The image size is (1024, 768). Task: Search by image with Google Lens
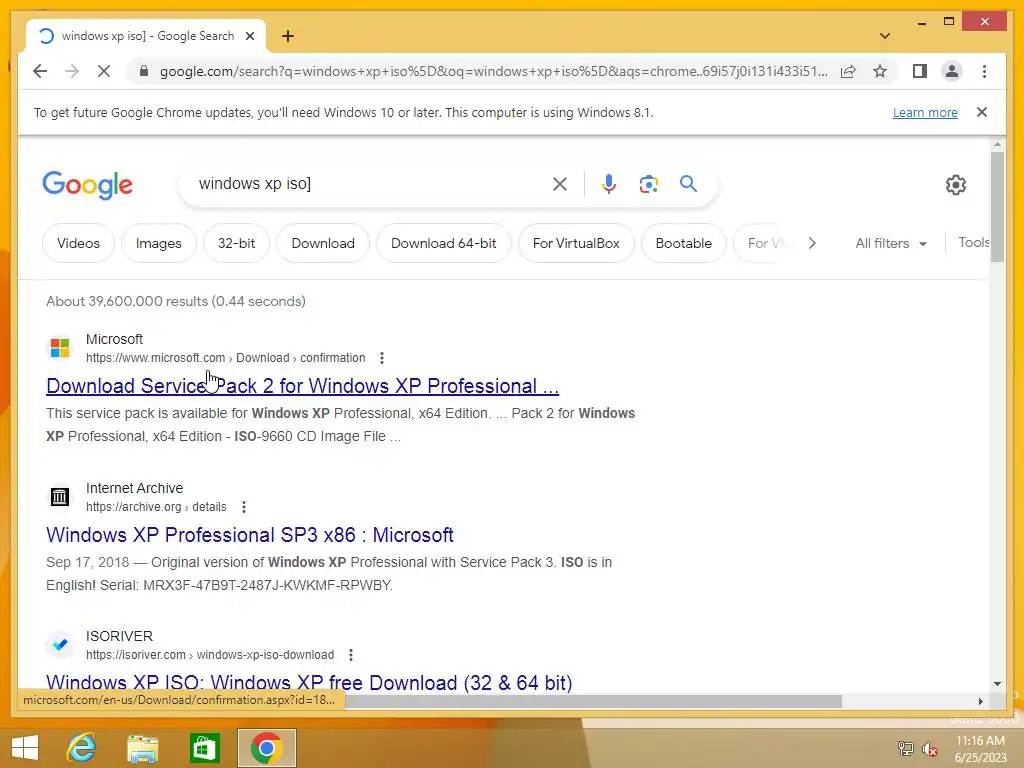point(648,184)
